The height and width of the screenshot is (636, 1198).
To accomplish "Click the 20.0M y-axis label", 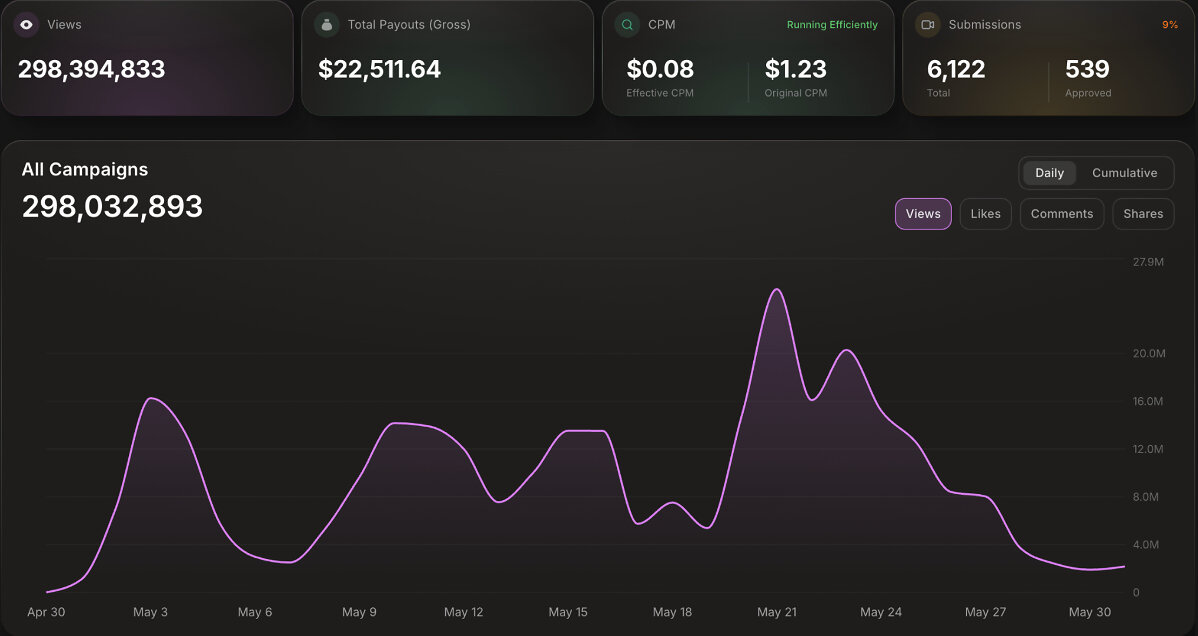I will 1149,354.
